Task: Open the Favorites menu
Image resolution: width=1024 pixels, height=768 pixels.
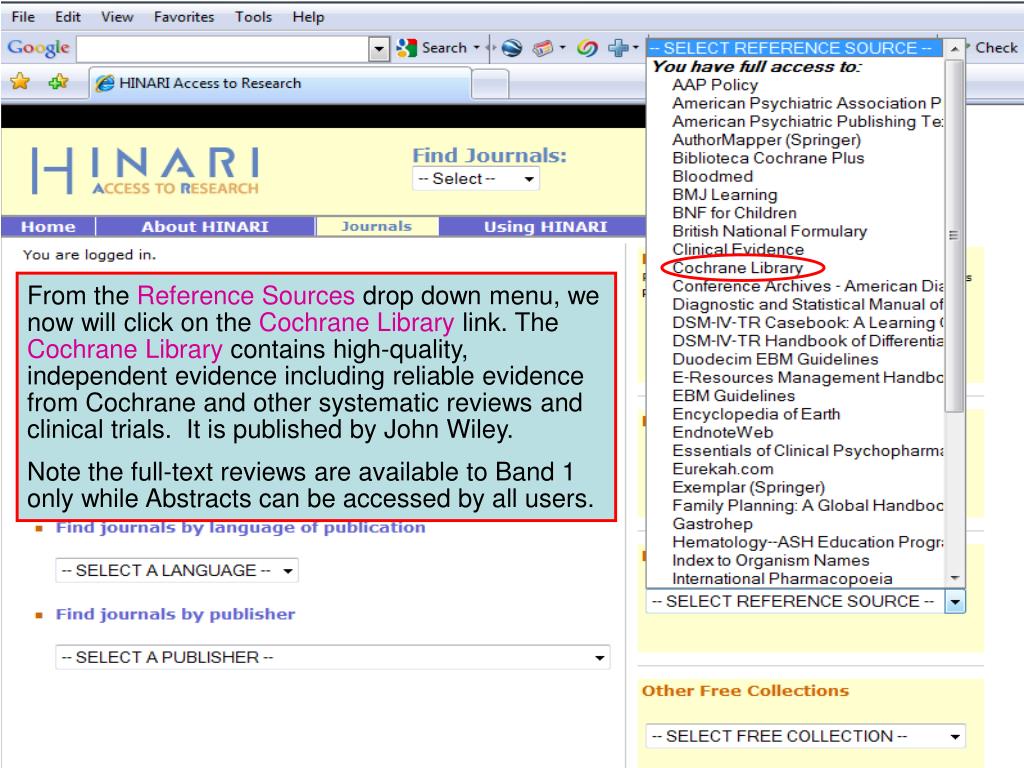Action: pos(184,17)
